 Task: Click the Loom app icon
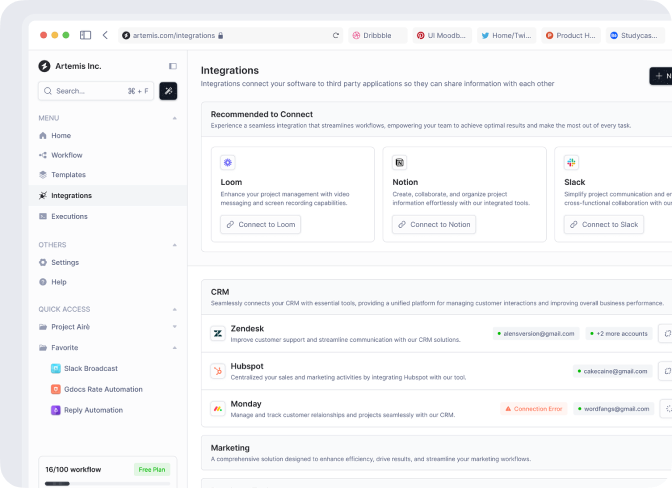228,162
